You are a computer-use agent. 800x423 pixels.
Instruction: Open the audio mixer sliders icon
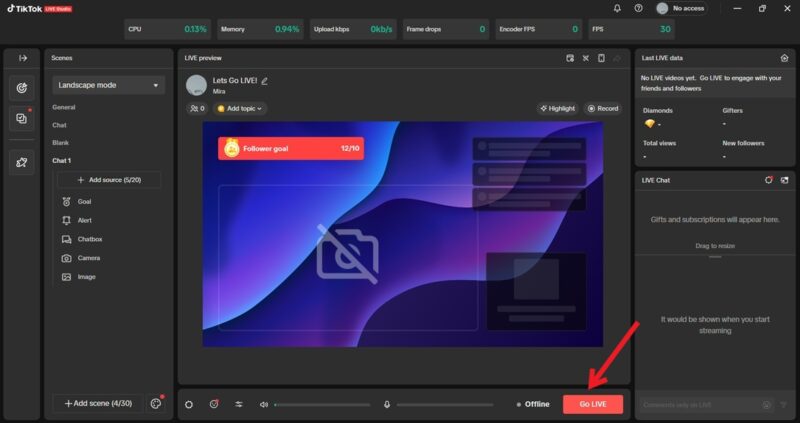239,405
